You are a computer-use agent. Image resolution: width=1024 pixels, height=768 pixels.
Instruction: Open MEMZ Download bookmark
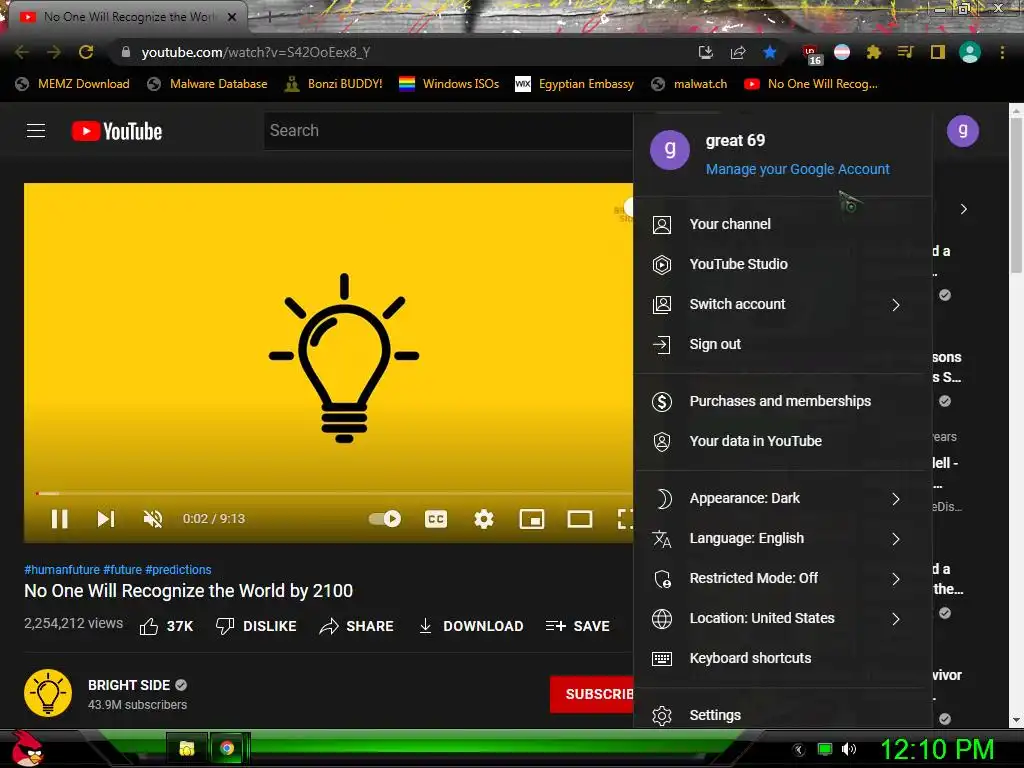[x=72, y=84]
